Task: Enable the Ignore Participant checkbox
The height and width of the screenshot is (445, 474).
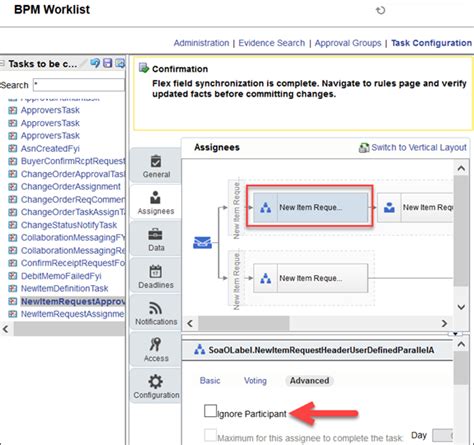Action: 210,411
